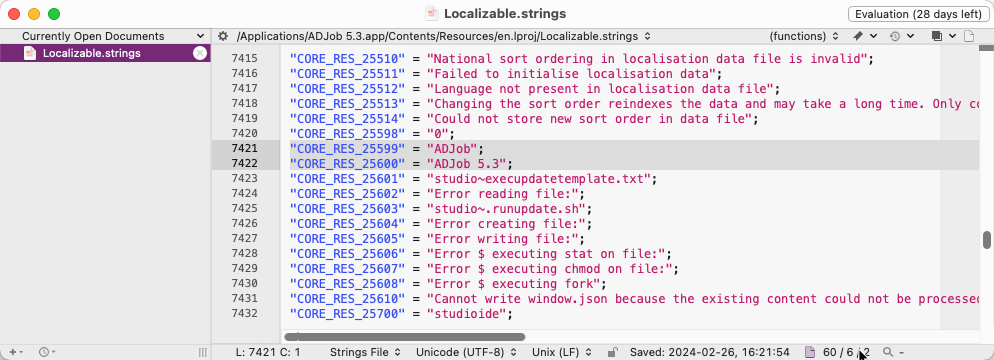
Task: Open the clock-icon history popup in the navigation bar
Action: coord(901,36)
